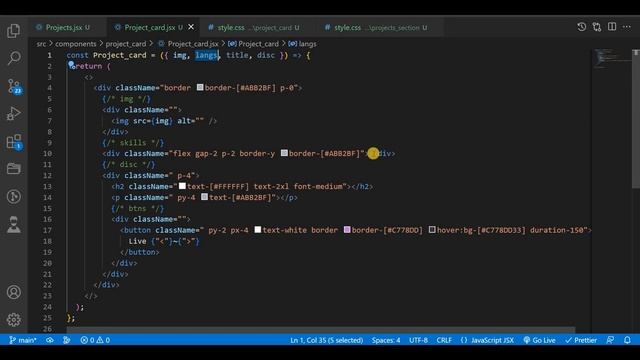The image size is (640, 360).
Task: Open Problems via errors and warnings counter
Action: pyautogui.click(x=95, y=340)
